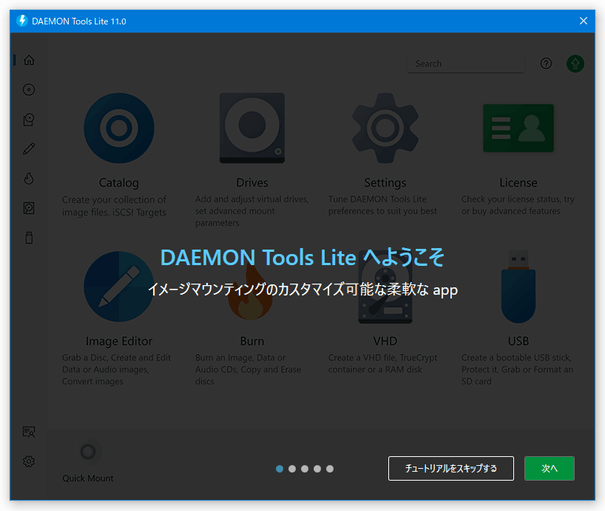Image resolution: width=605 pixels, height=511 pixels.
Task: Open the VHD hard disk tile
Action: (x=385, y=286)
